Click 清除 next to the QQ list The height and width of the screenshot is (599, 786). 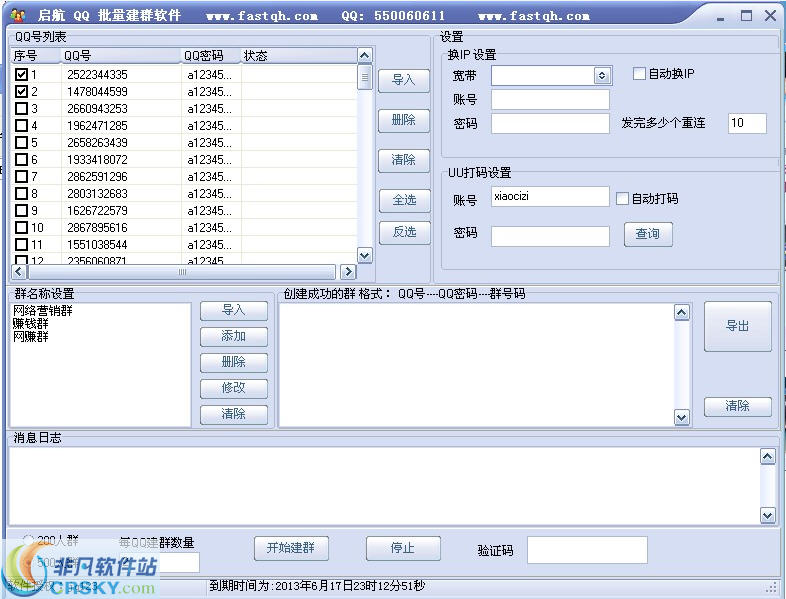pyautogui.click(x=404, y=160)
